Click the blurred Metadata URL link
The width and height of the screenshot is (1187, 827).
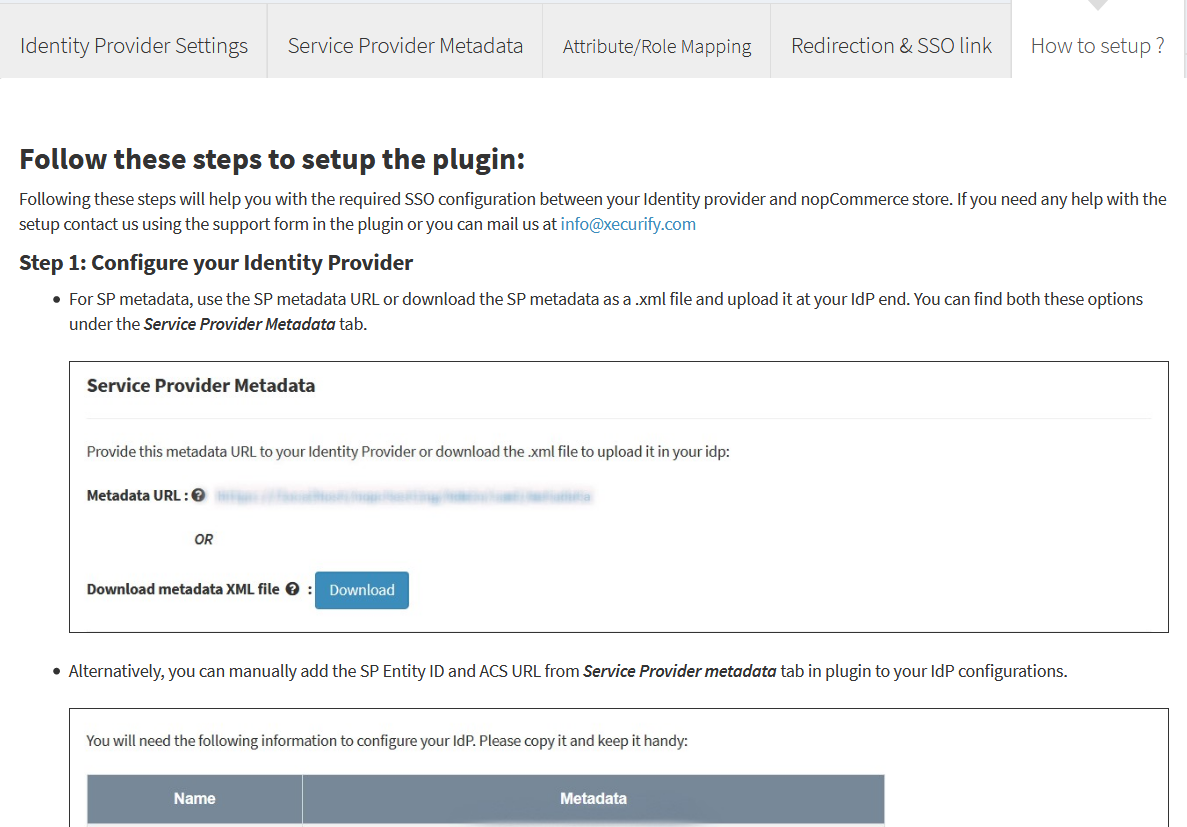click(403, 496)
